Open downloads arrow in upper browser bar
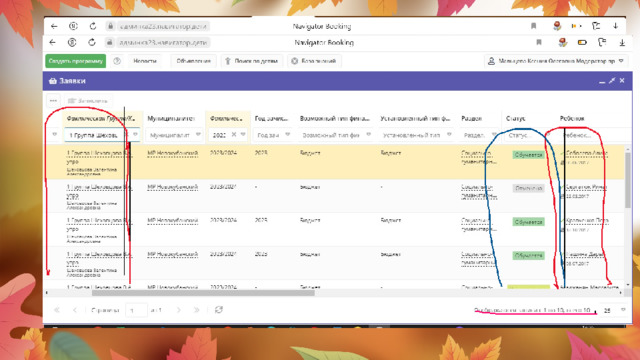Image resolution: width=640 pixels, height=360 pixels. point(616,26)
